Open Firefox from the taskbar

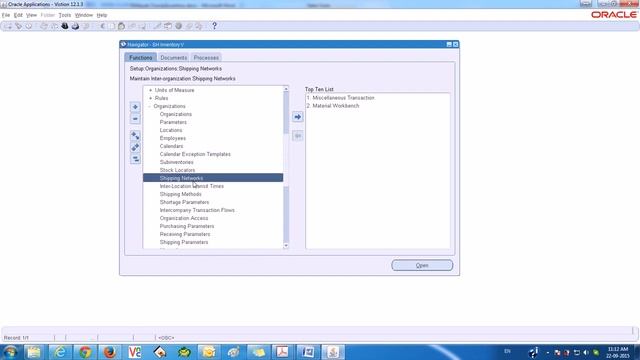pos(109,352)
